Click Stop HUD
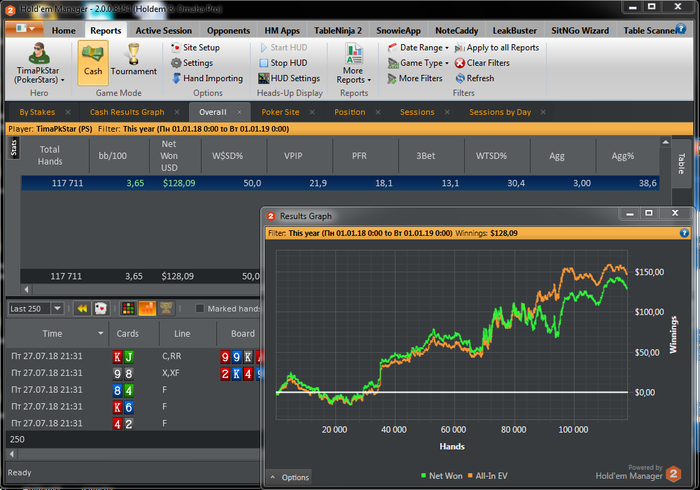Viewport: 700px width, 490px height. (283, 63)
